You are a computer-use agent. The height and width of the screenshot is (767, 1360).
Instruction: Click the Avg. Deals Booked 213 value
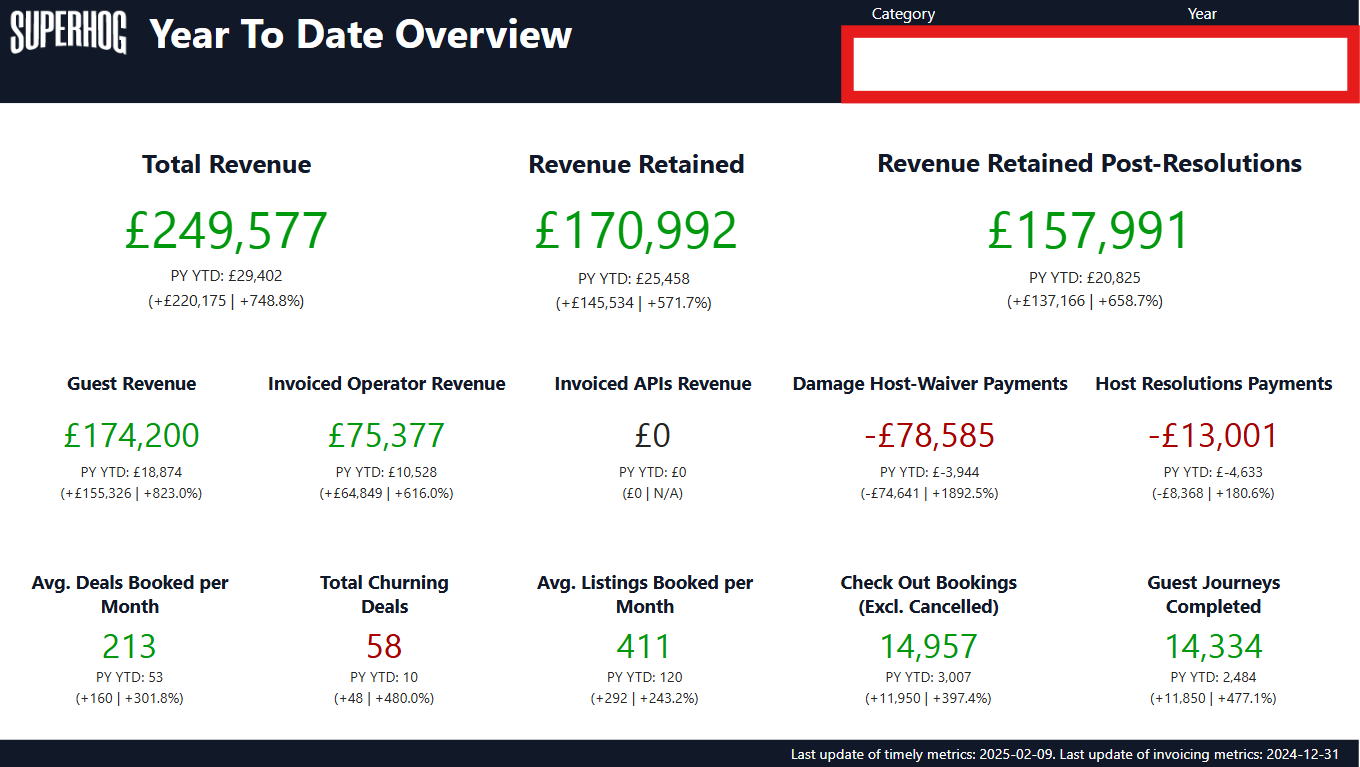[x=129, y=647]
